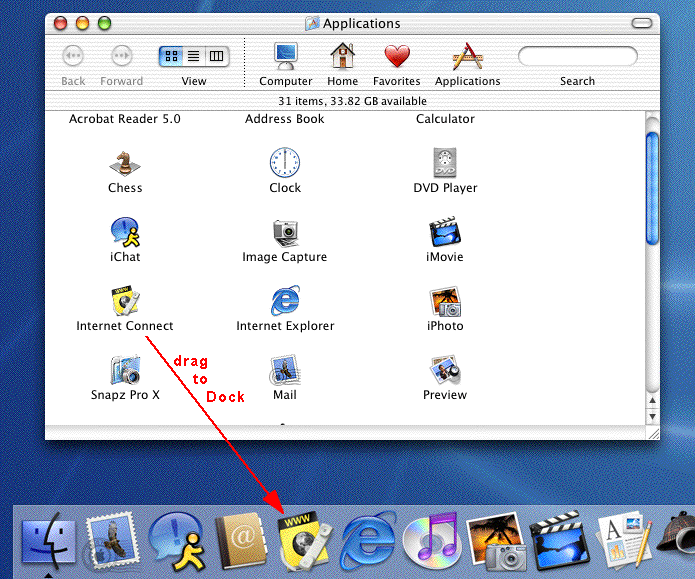The height and width of the screenshot is (579, 695).
Task: Select the iChat app icon in Applications window
Action: point(125,232)
